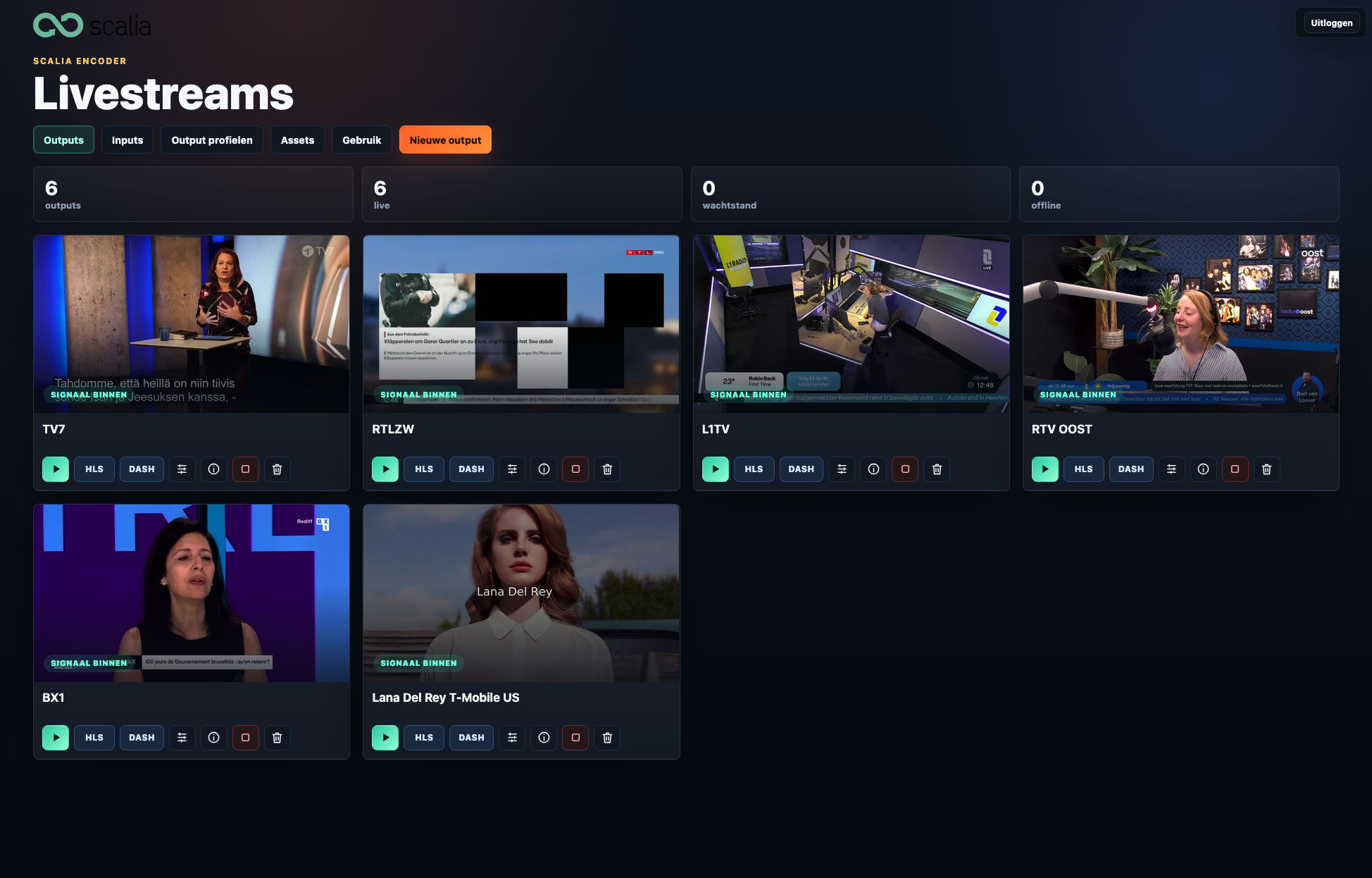Stop the Lana Del Rey output
Viewport: 1372px width, 878px height.
(575, 738)
